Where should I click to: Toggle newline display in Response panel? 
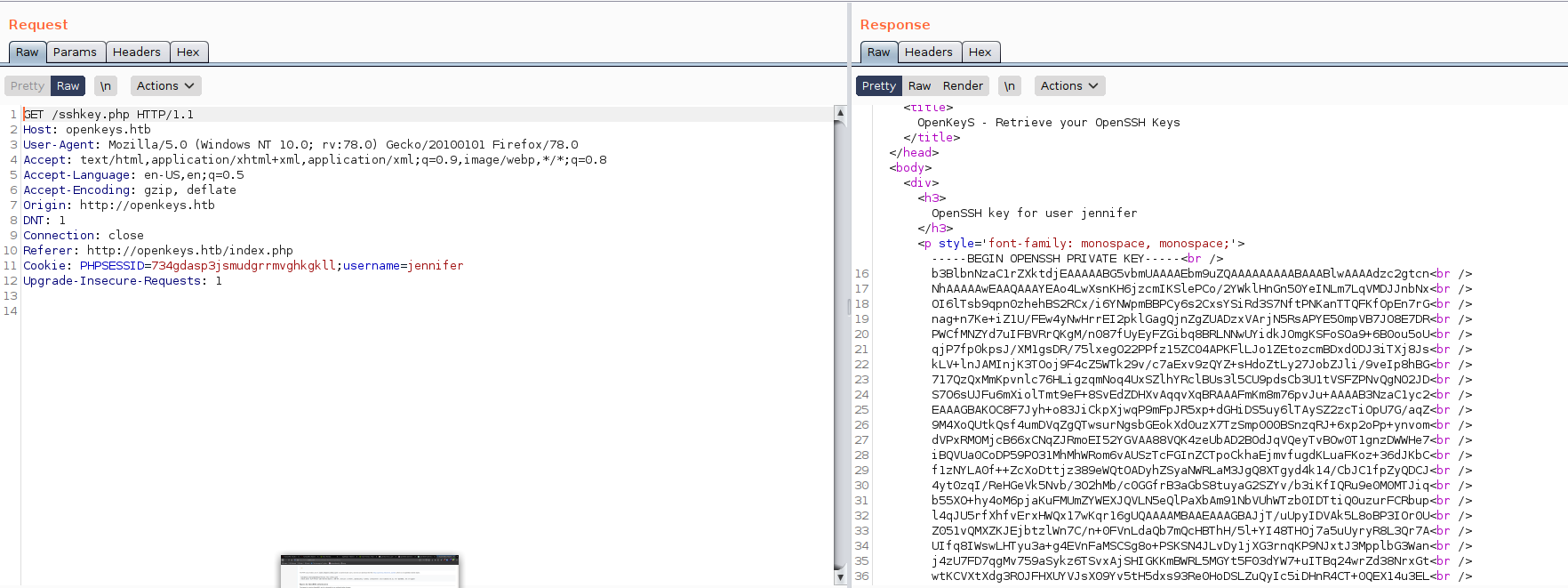click(x=1009, y=86)
